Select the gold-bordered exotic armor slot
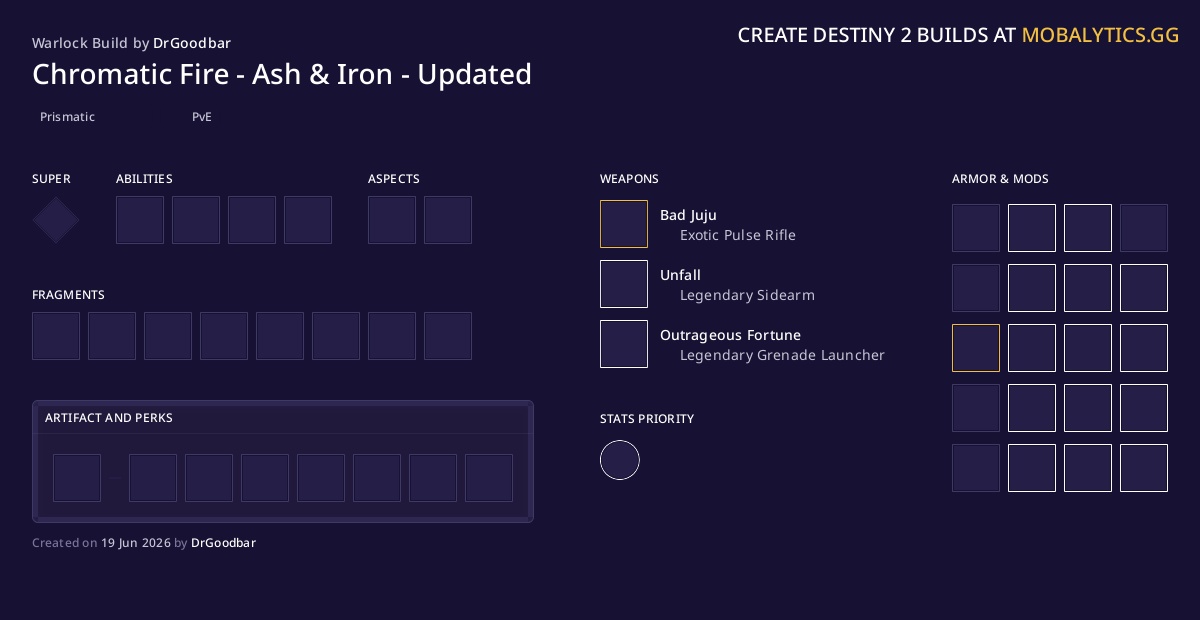 tap(976, 348)
